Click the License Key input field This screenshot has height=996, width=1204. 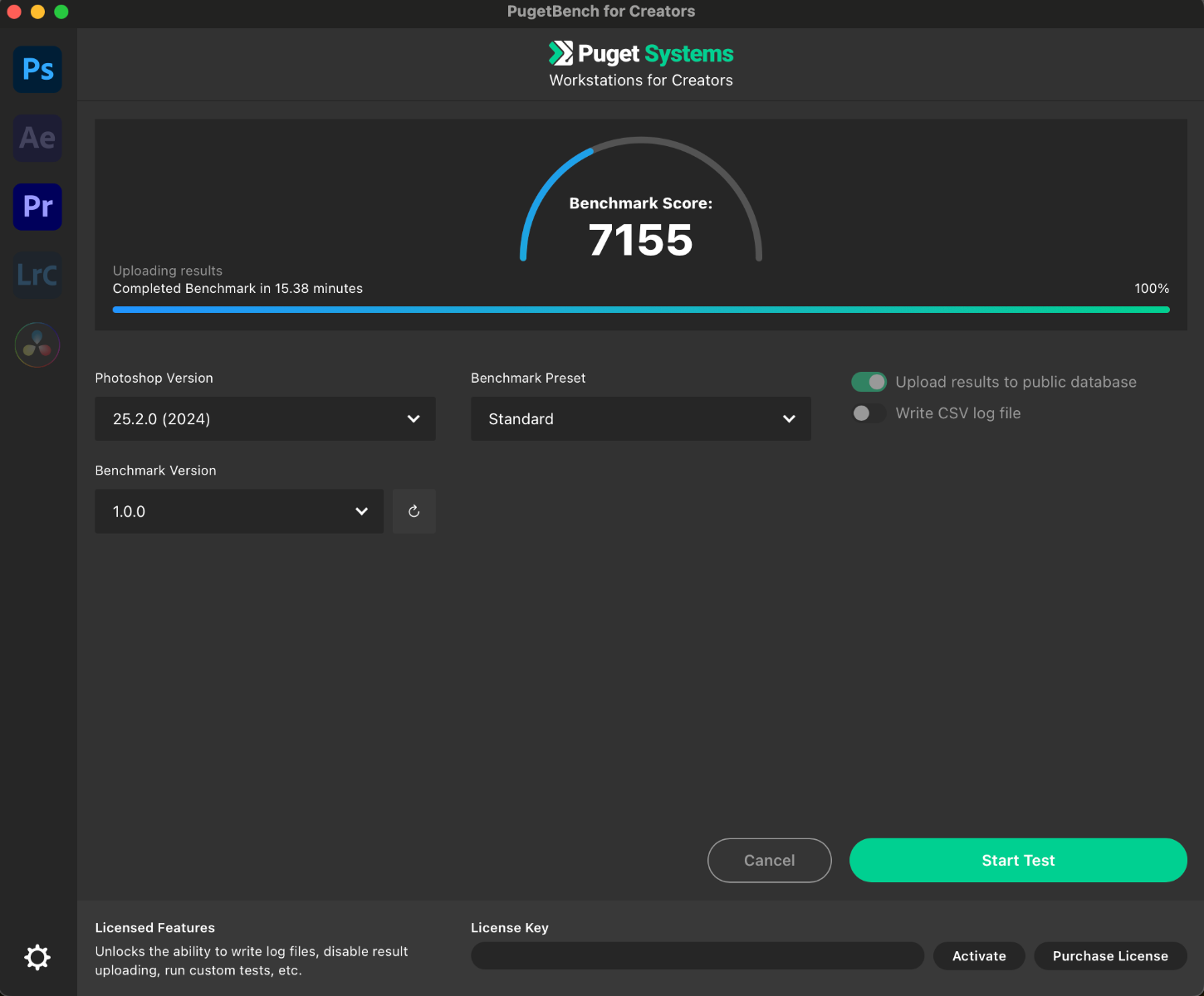click(697, 956)
